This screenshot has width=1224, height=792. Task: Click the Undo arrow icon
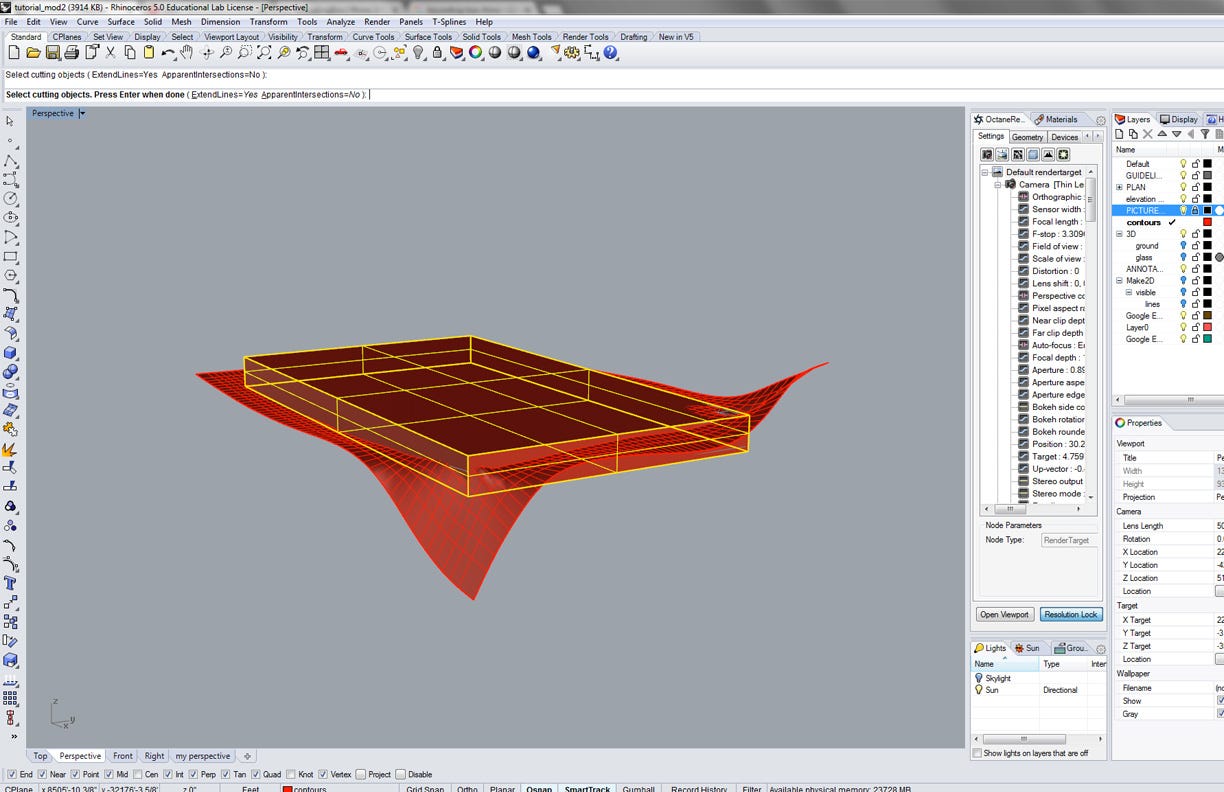pyautogui.click(x=167, y=53)
